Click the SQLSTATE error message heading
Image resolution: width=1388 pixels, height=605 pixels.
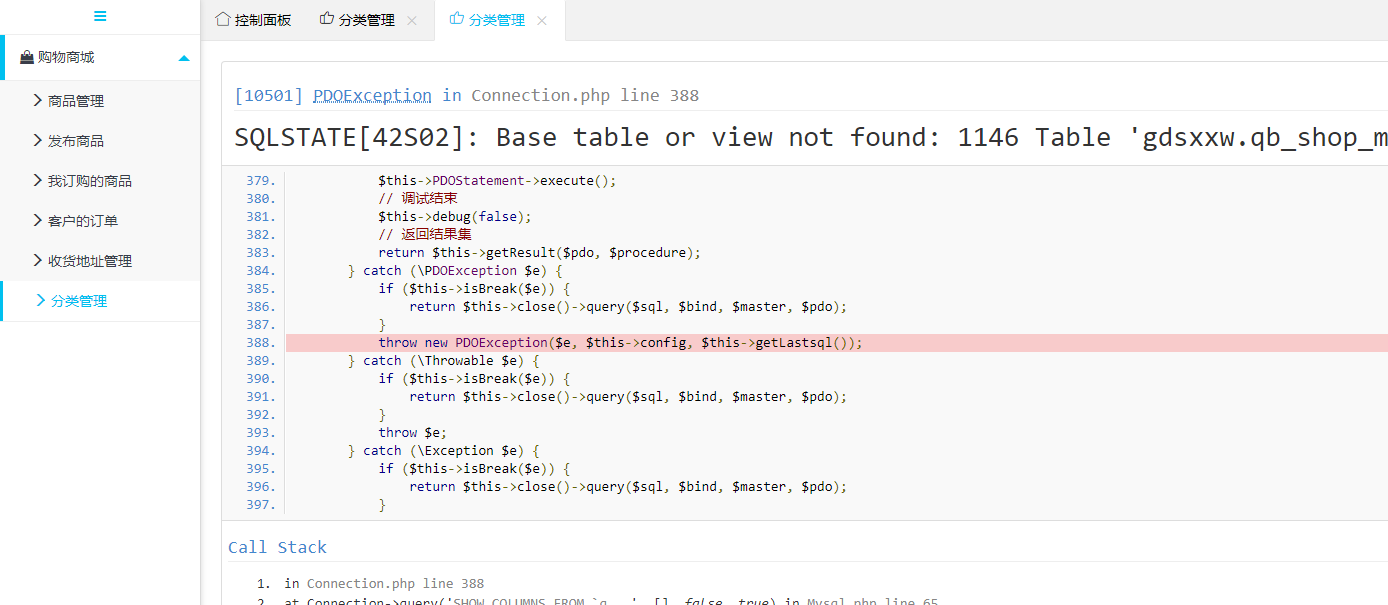[x=800, y=137]
